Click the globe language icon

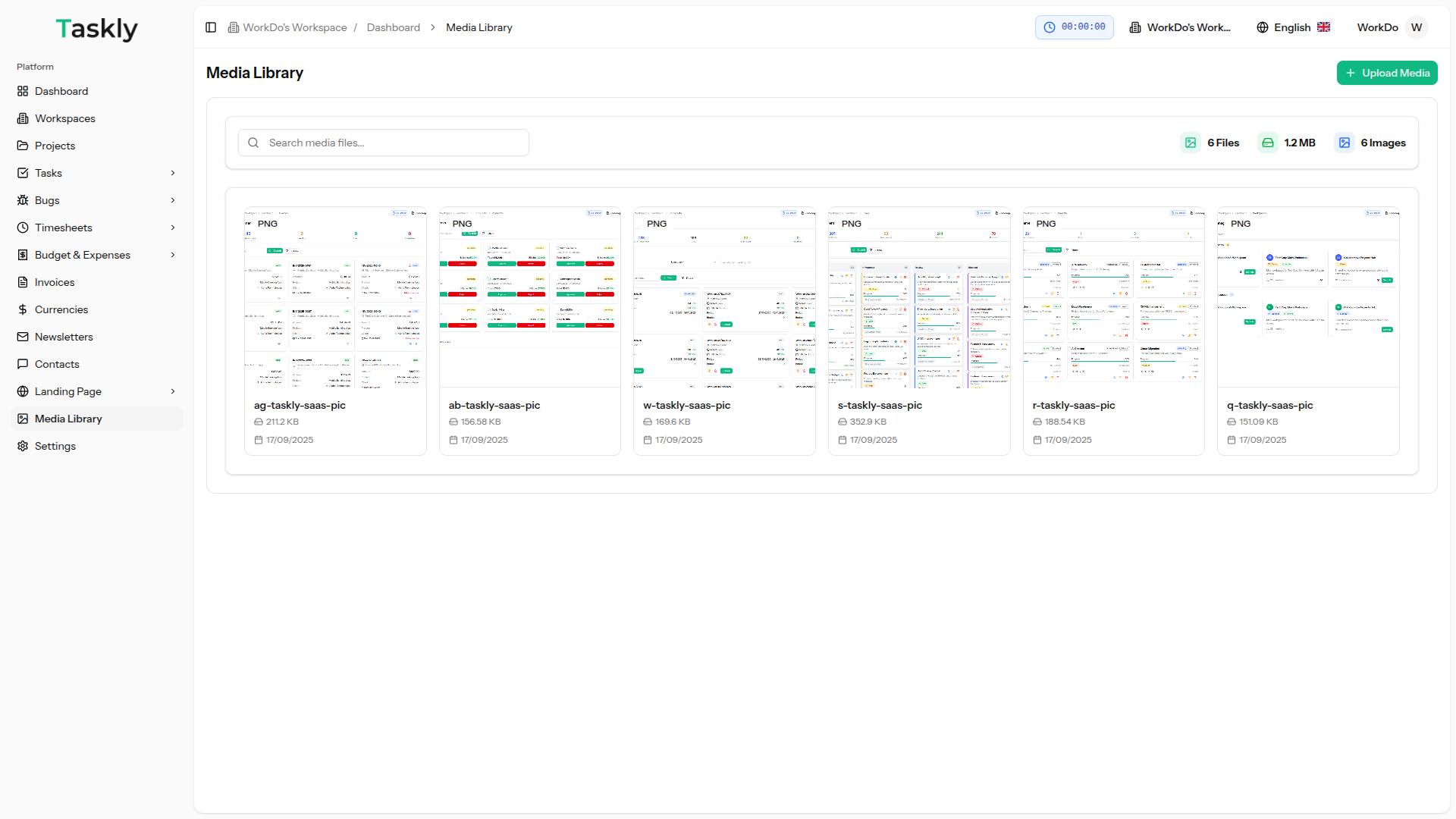1263,27
